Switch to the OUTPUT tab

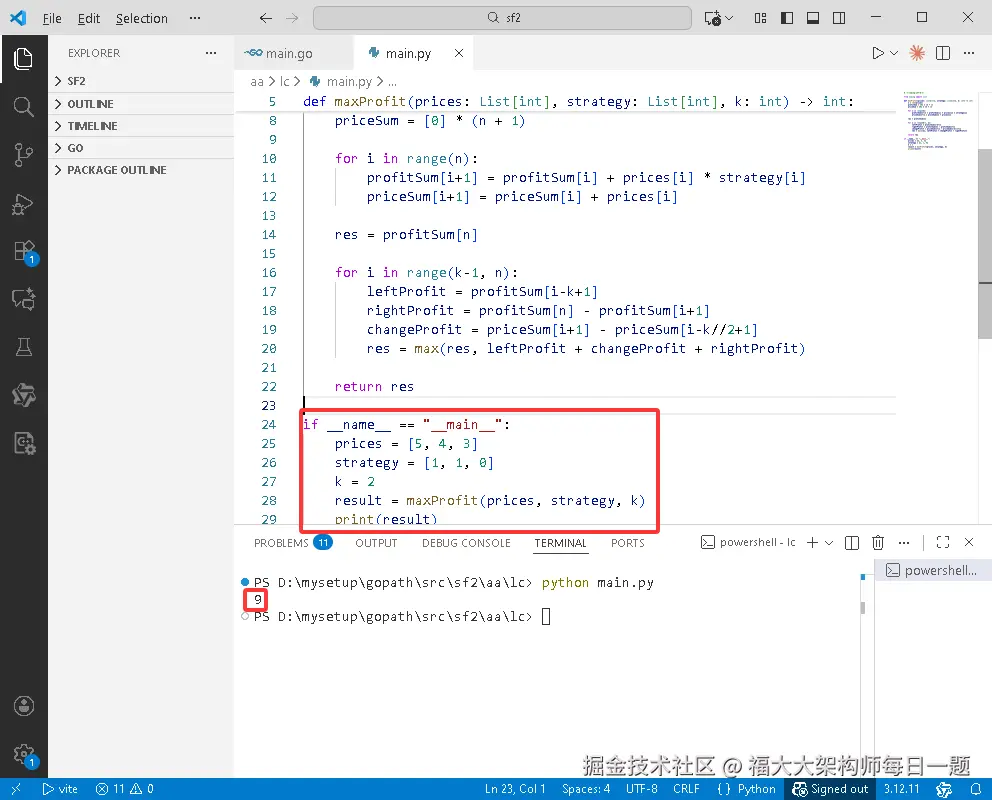click(376, 543)
